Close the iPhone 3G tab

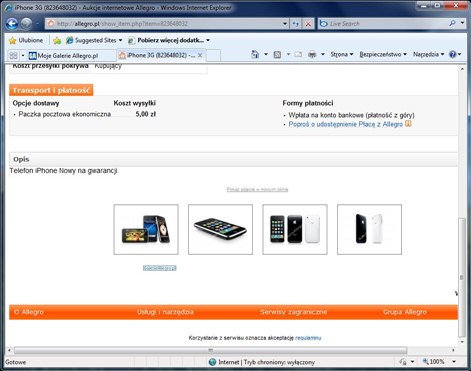click(x=200, y=55)
